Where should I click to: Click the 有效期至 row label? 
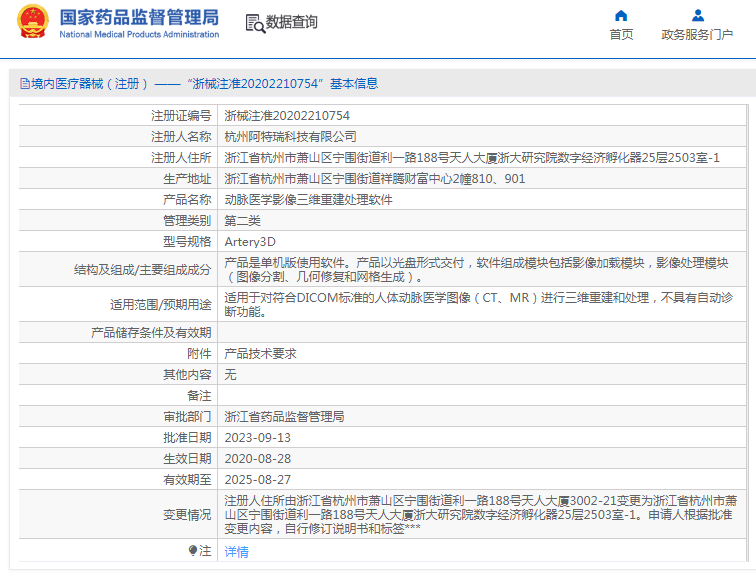pos(187,480)
